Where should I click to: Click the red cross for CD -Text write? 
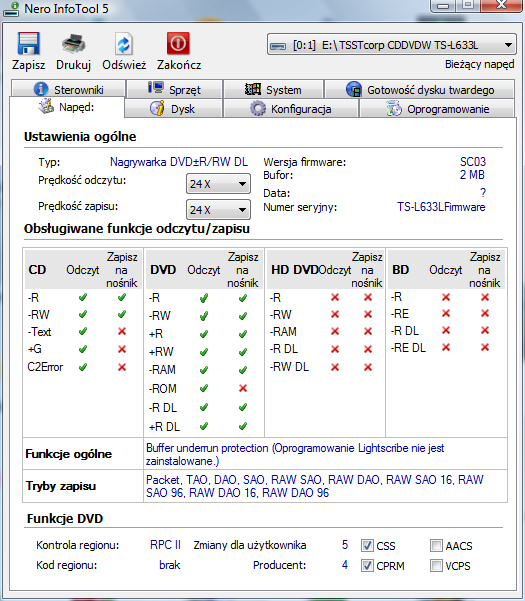tap(122, 331)
